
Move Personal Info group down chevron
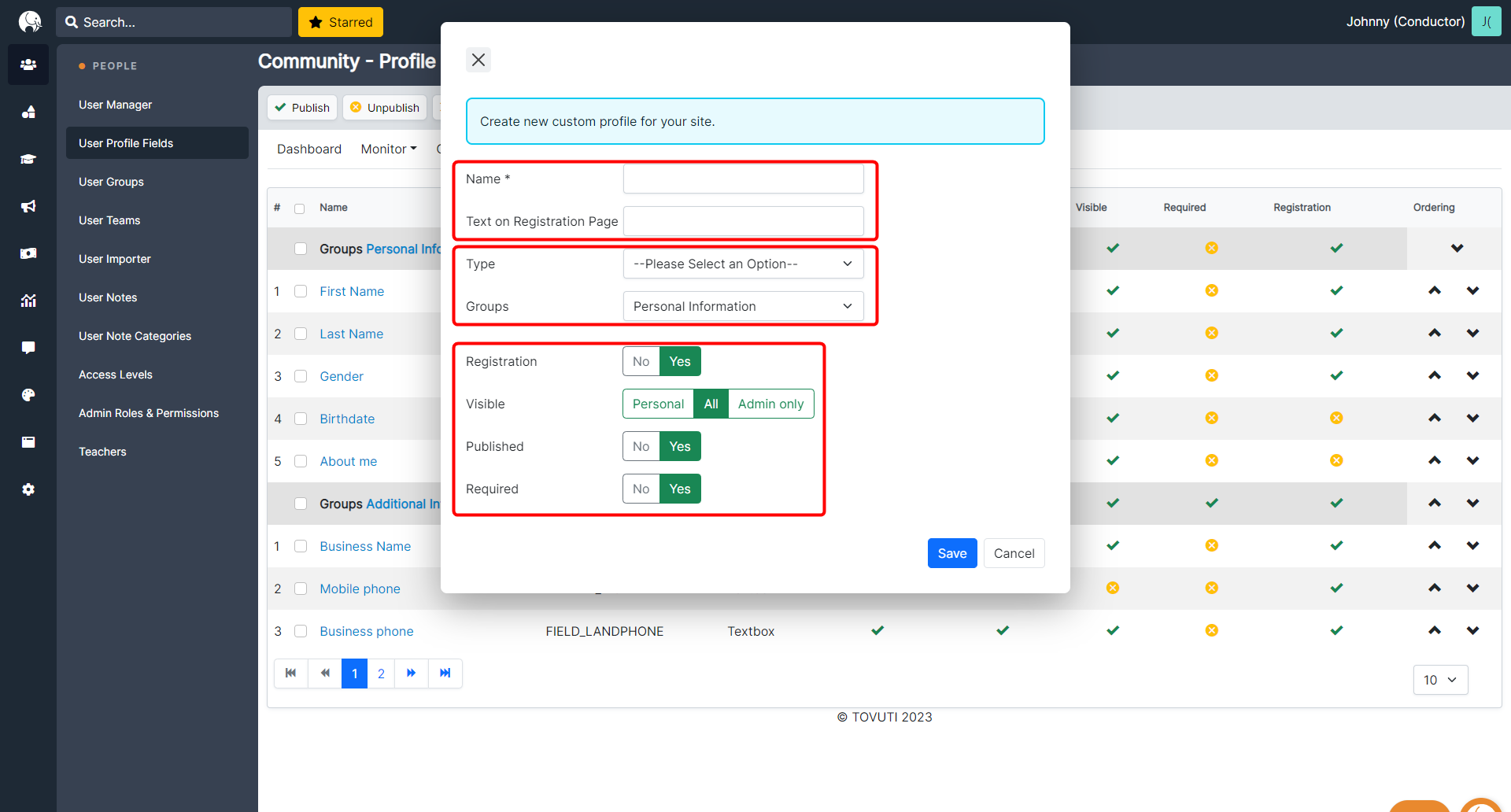(x=1457, y=249)
